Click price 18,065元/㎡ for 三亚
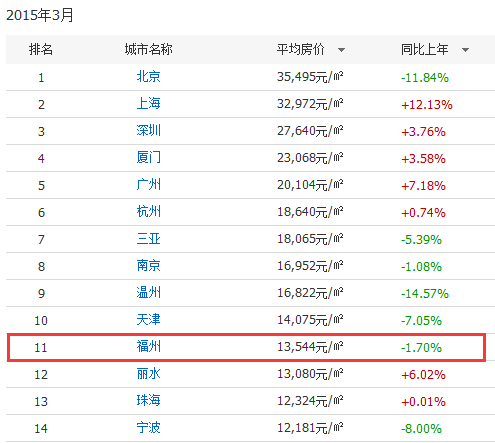495x443 pixels. (x=310, y=239)
